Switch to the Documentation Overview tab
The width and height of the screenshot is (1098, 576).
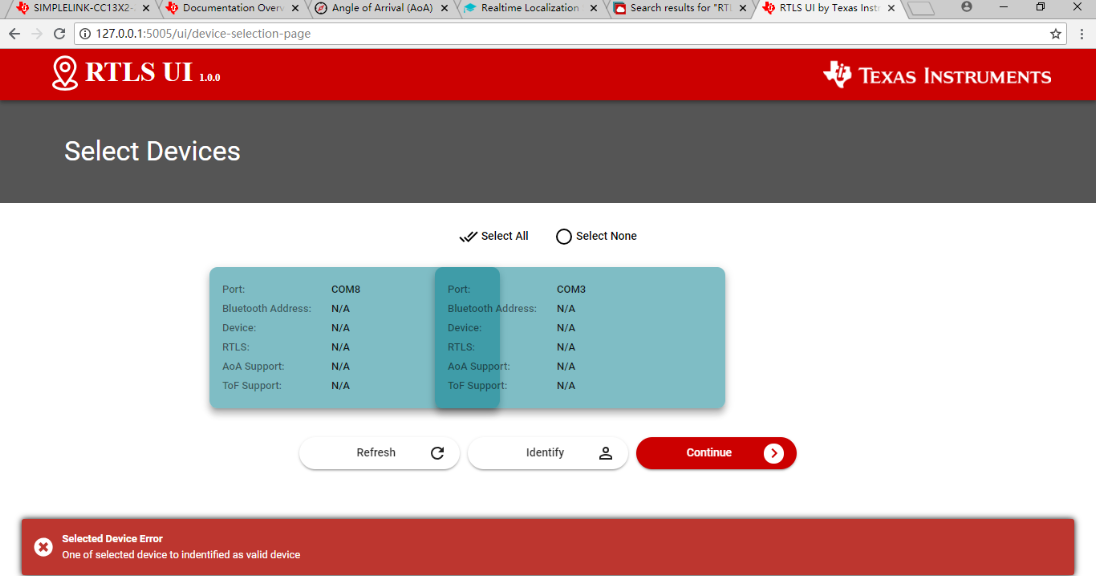pyautogui.click(x=232, y=8)
